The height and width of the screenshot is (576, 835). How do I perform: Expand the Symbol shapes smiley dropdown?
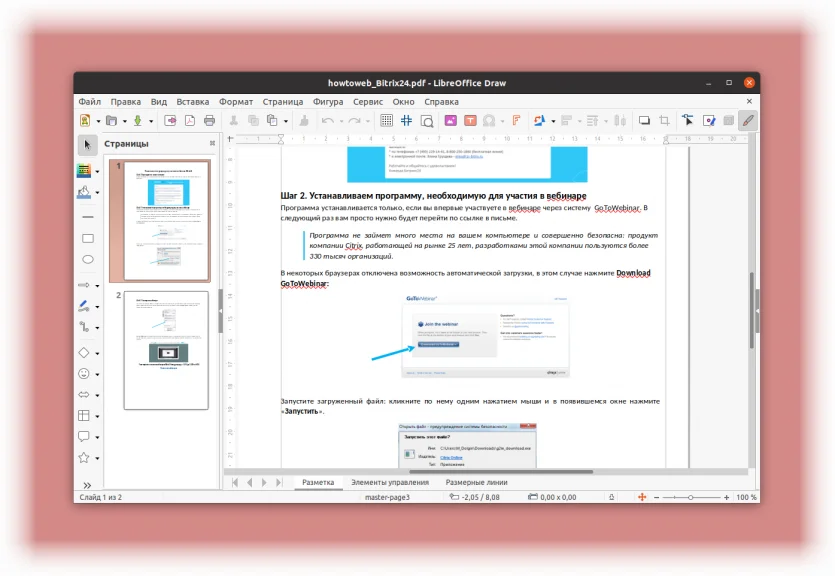point(97,375)
